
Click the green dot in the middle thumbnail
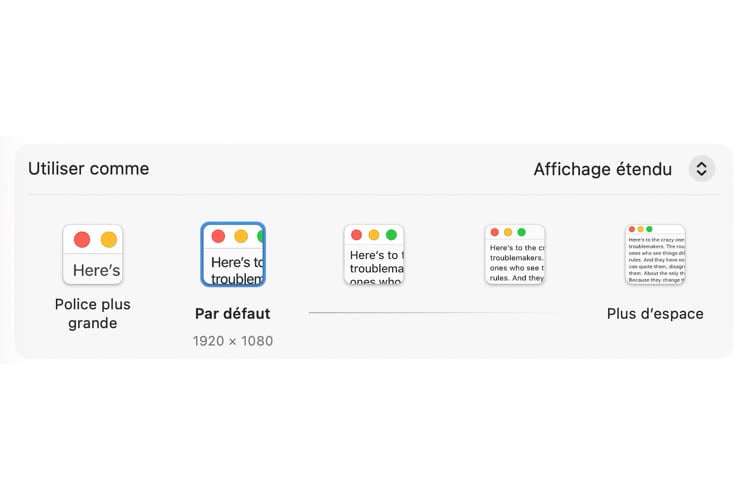(391, 235)
